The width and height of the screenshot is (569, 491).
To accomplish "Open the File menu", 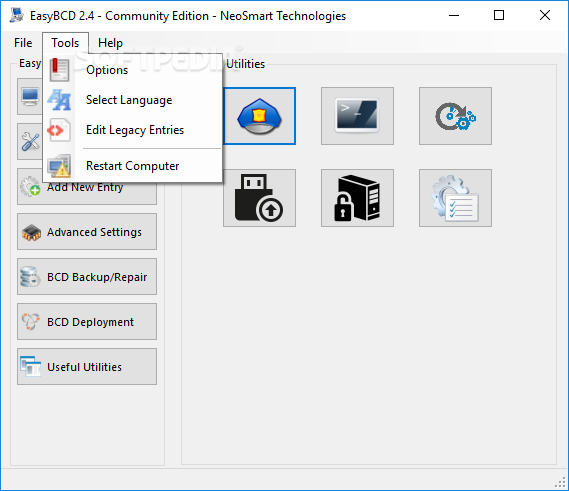I will point(23,43).
